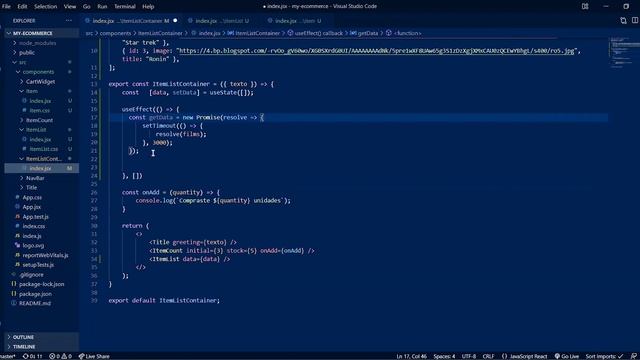Open the View menu
The image size is (640, 360).
tap(70, 6)
